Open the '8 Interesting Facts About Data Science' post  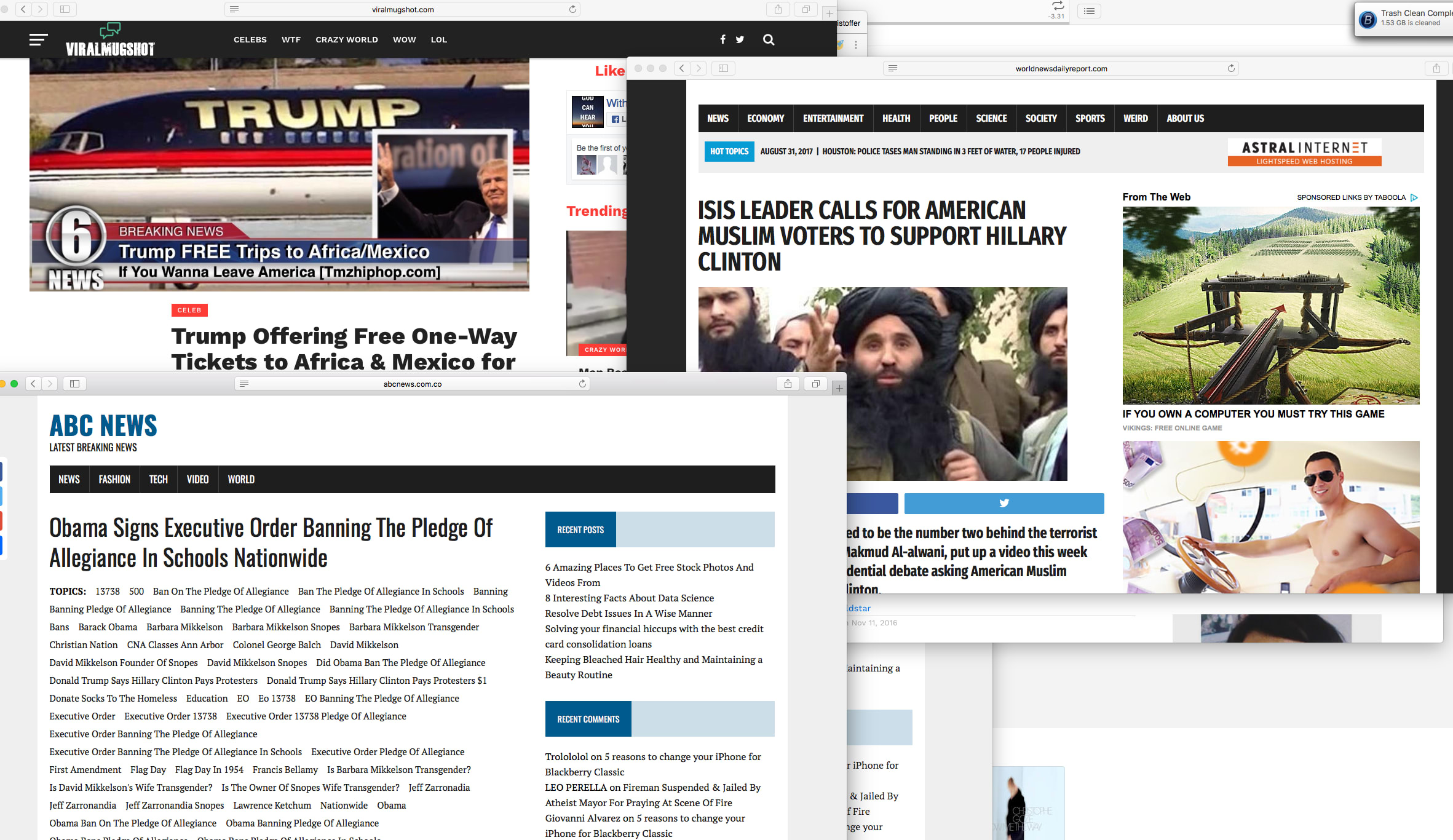[x=629, y=598]
